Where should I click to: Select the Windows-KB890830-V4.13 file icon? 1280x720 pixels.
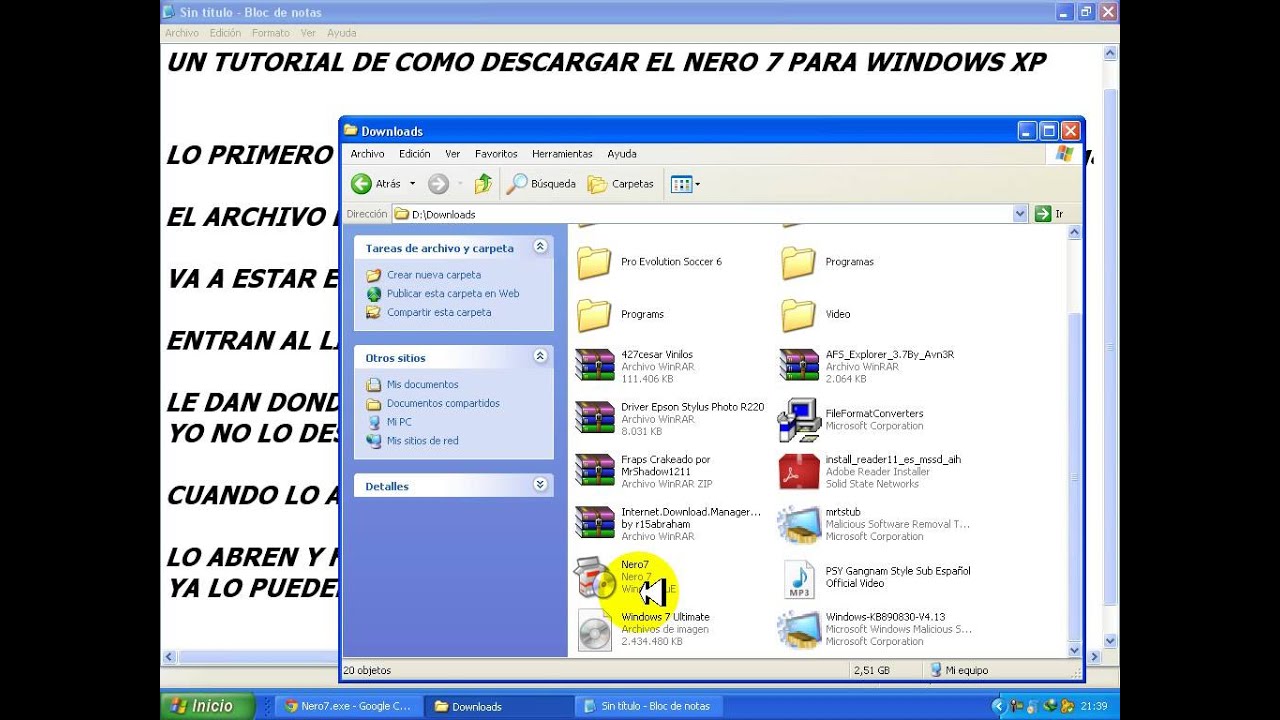798,629
